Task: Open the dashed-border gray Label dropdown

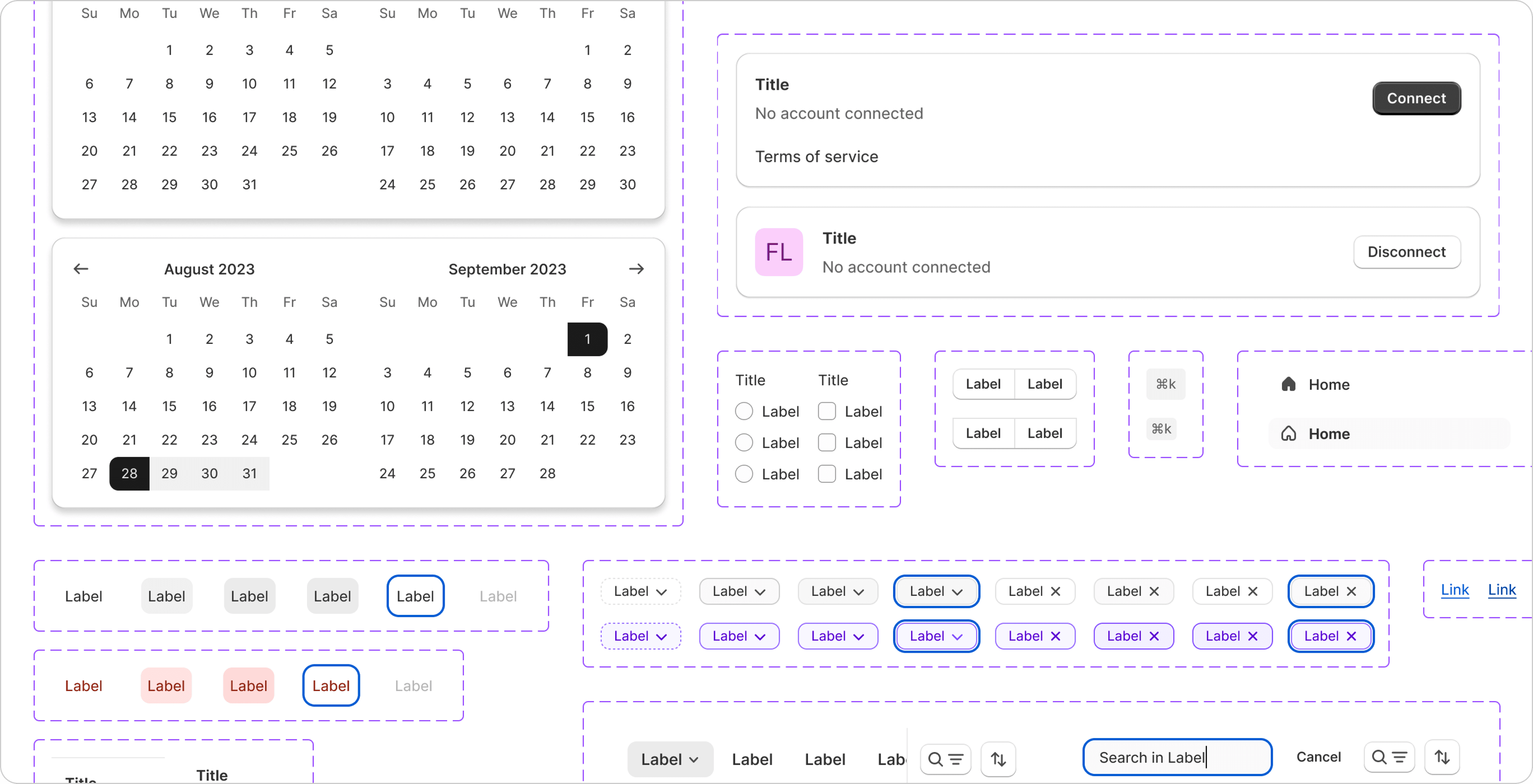Action: [640, 591]
